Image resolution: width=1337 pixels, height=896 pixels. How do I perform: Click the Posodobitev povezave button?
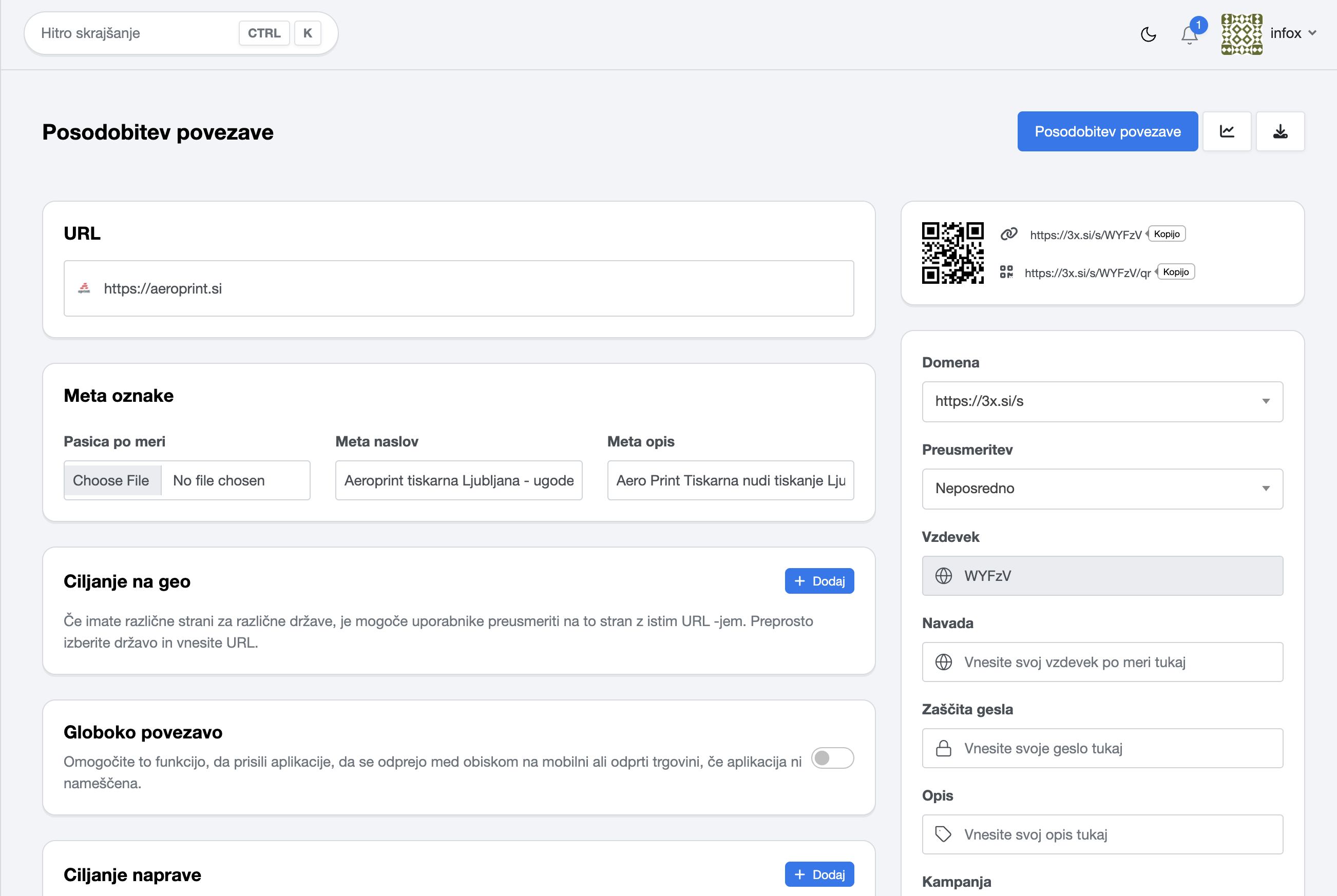pyautogui.click(x=1107, y=131)
